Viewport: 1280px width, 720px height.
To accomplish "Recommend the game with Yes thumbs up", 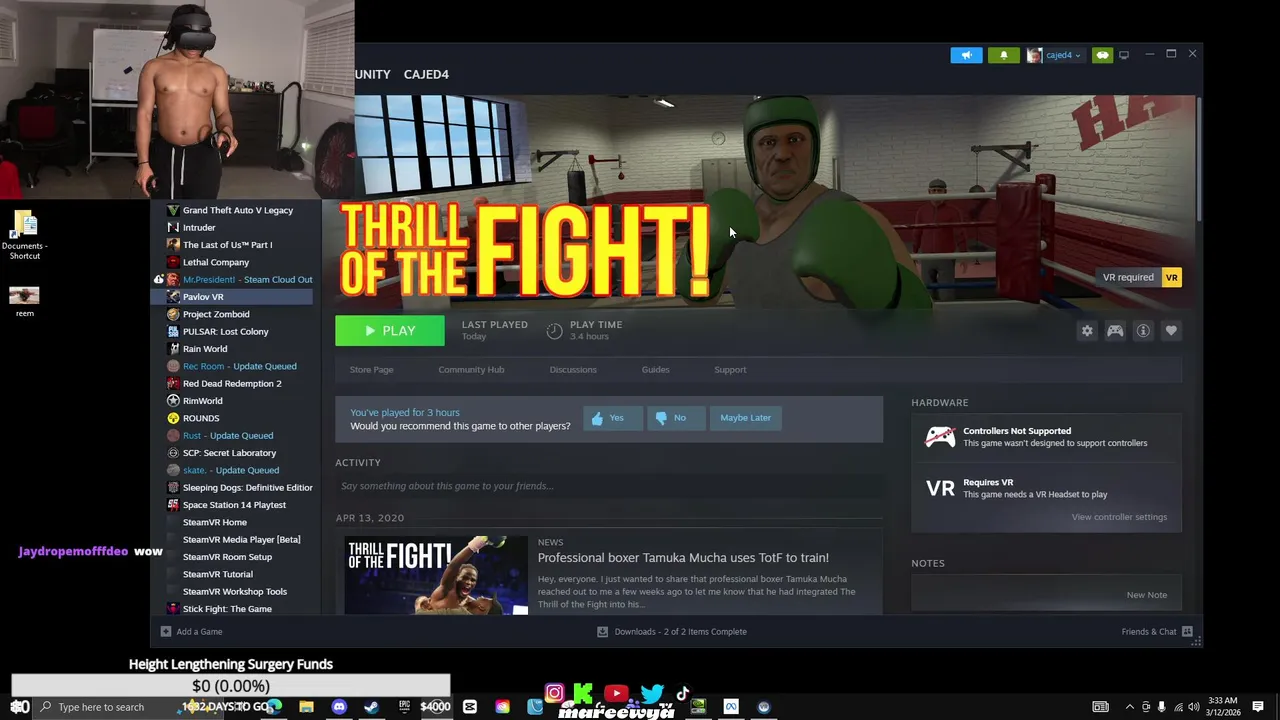I will click(x=613, y=418).
